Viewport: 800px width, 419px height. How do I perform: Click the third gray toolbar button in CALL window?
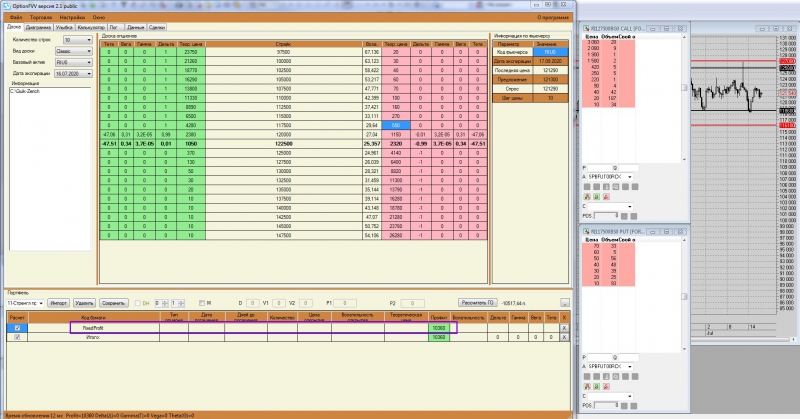click(606, 187)
